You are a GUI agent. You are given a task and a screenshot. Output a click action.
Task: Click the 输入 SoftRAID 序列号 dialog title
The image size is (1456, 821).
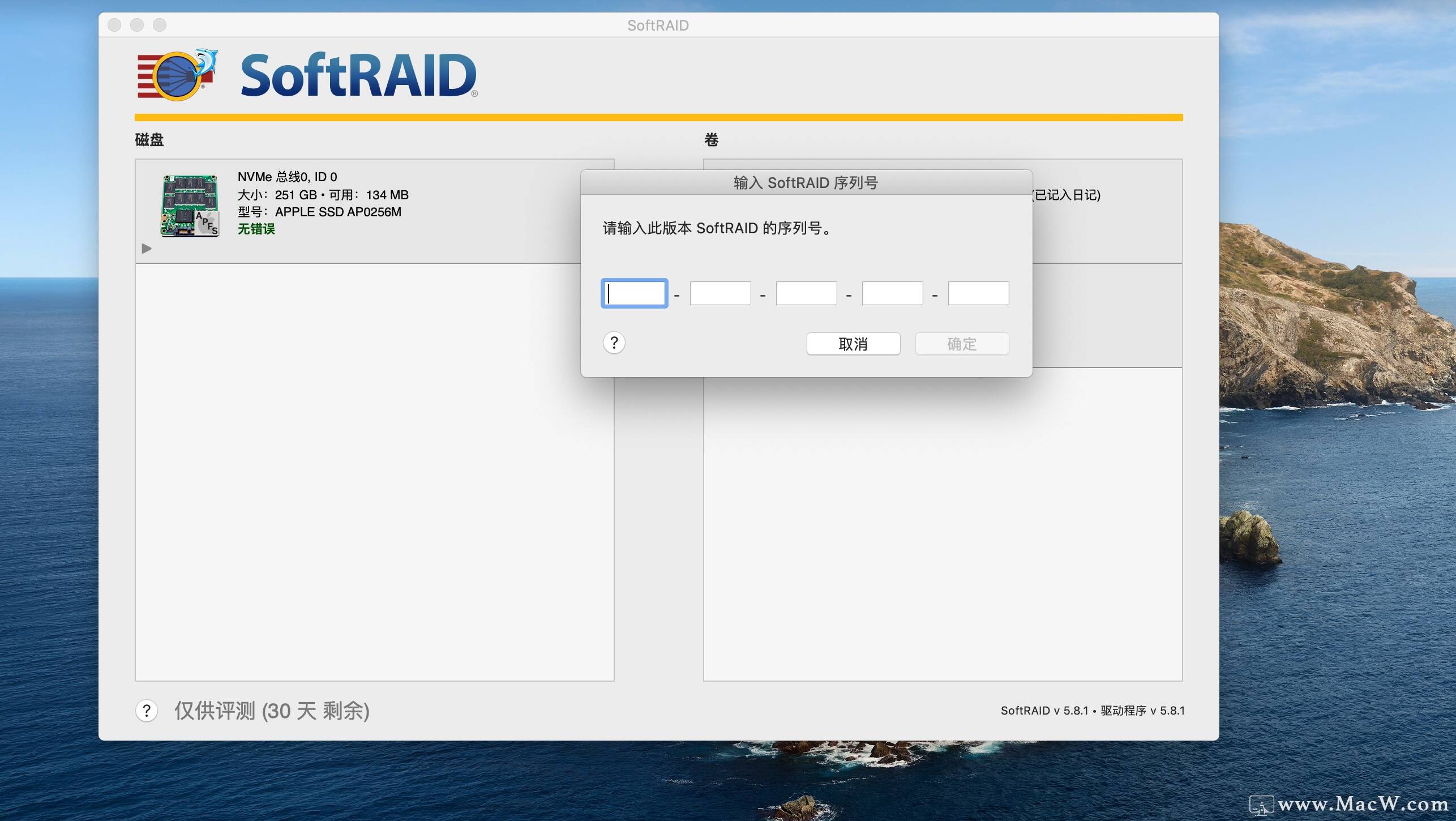[x=806, y=183]
